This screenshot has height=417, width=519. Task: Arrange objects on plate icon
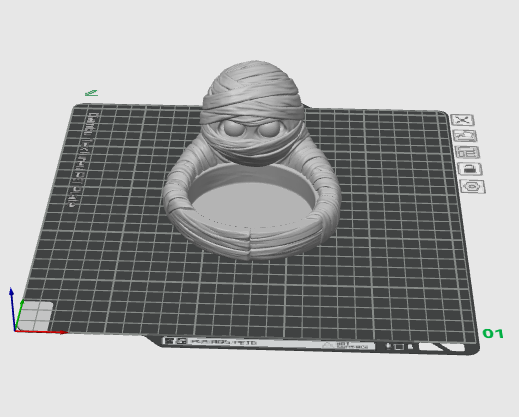(468, 152)
